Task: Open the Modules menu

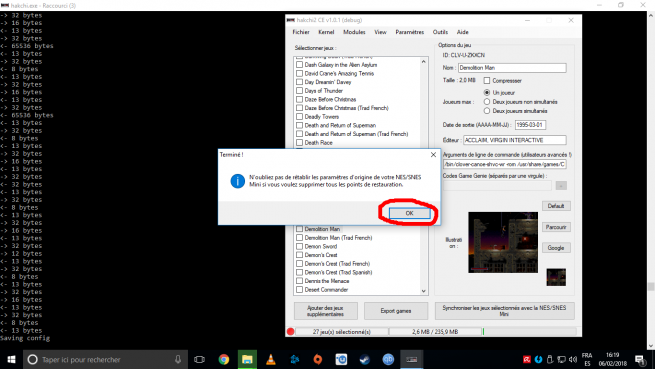Action: [x=354, y=32]
